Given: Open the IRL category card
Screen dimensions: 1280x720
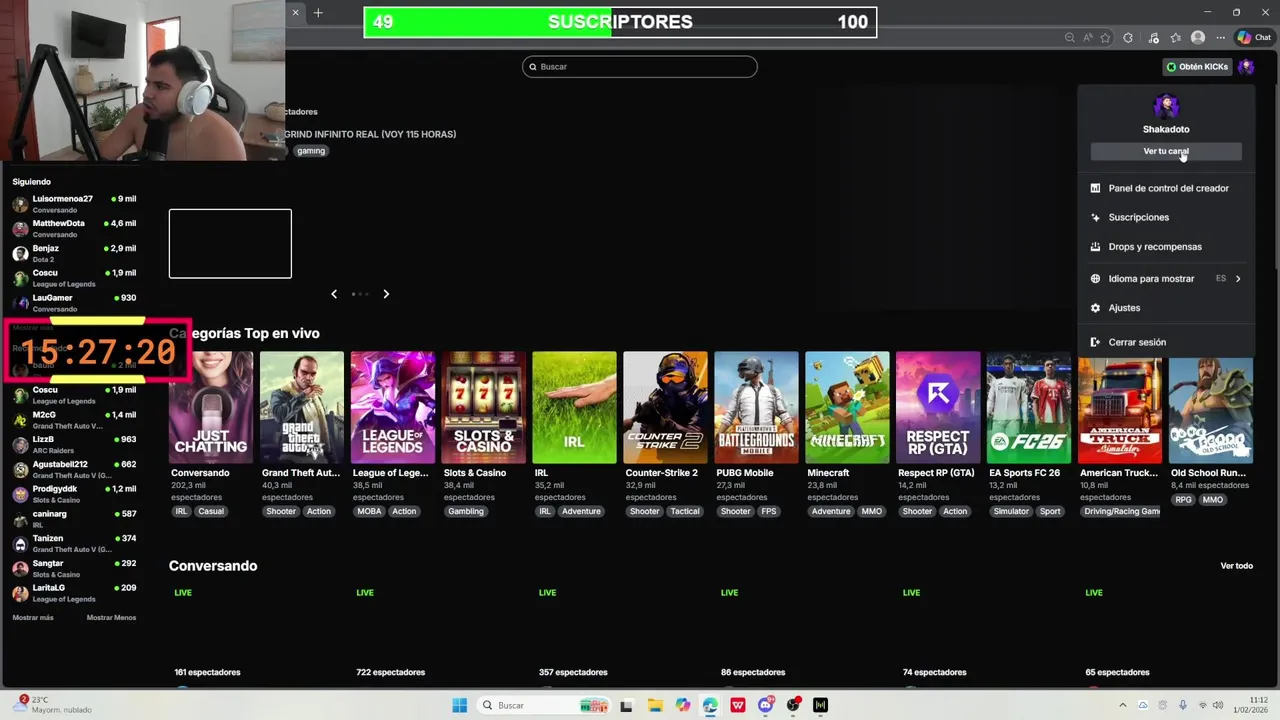Looking at the screenshot, I should point(574,407).
